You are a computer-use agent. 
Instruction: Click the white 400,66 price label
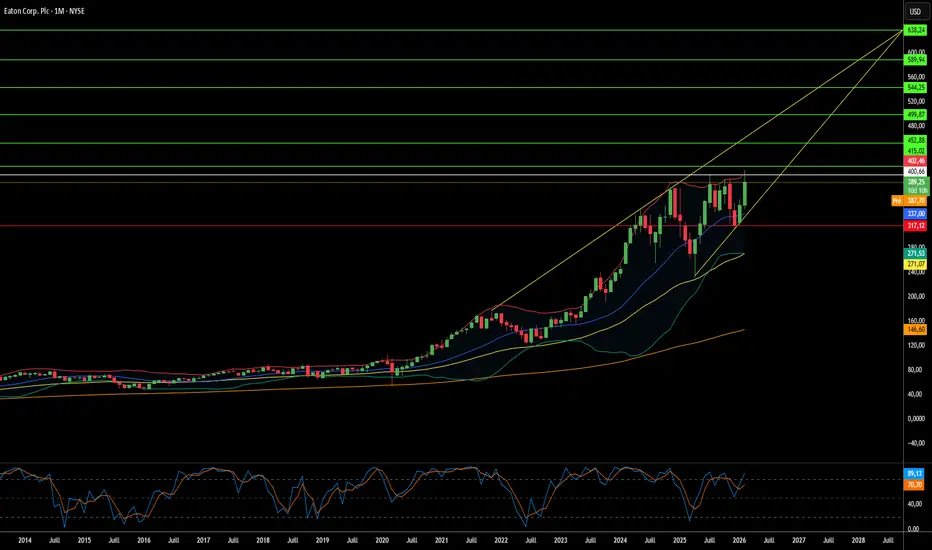point(915,171)
